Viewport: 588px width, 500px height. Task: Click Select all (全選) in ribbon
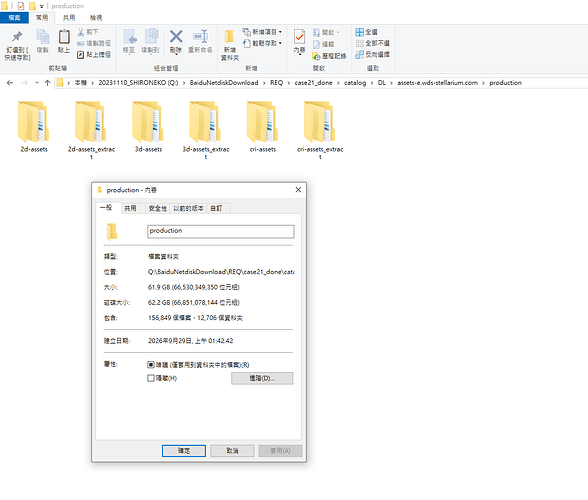(366, 32)
